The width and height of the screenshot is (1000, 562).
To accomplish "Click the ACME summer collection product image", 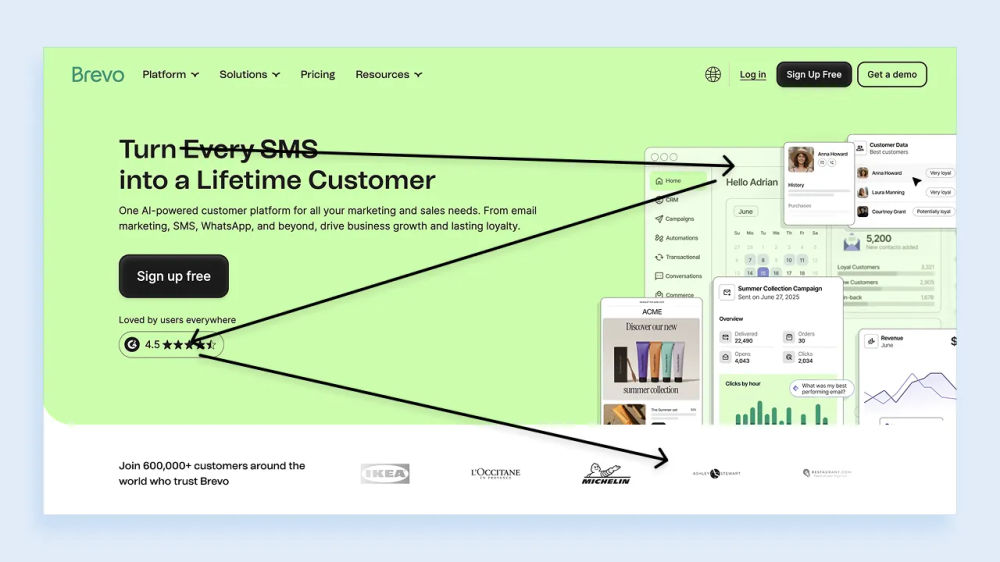I will (x=651, y=359).
